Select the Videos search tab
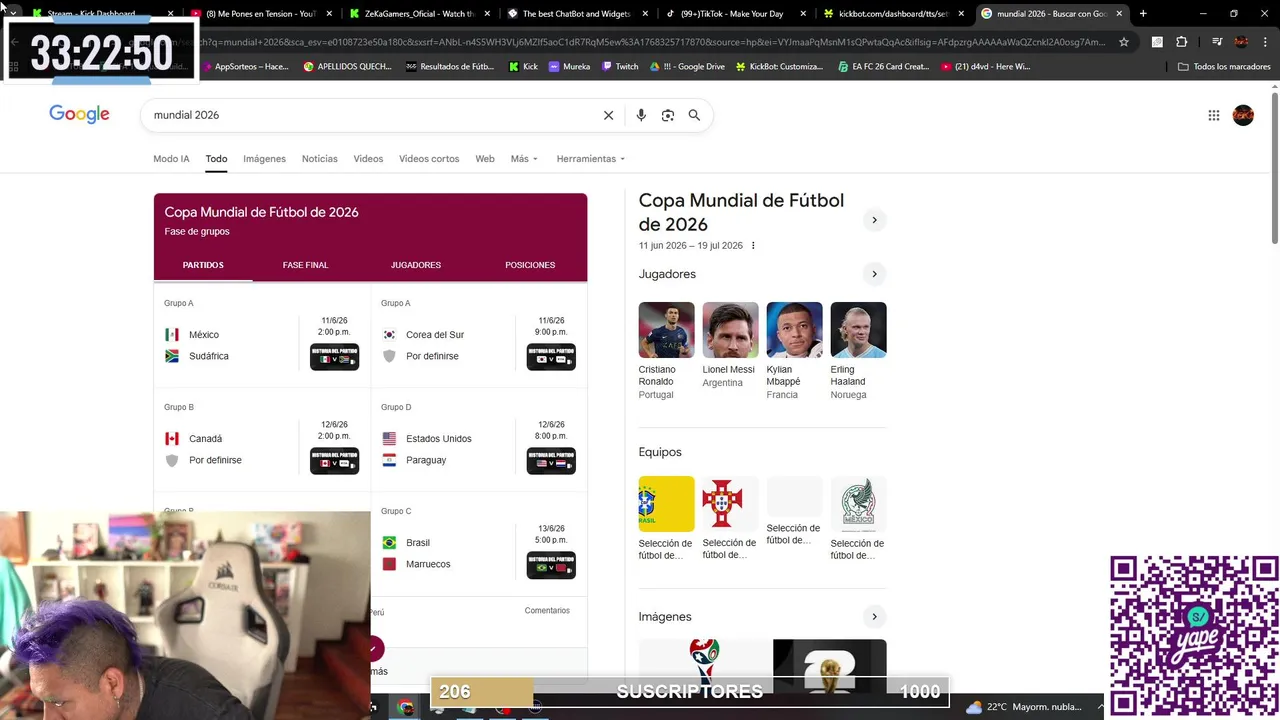The width and height of the screenshot is (1280, 720). pos(368,159)
